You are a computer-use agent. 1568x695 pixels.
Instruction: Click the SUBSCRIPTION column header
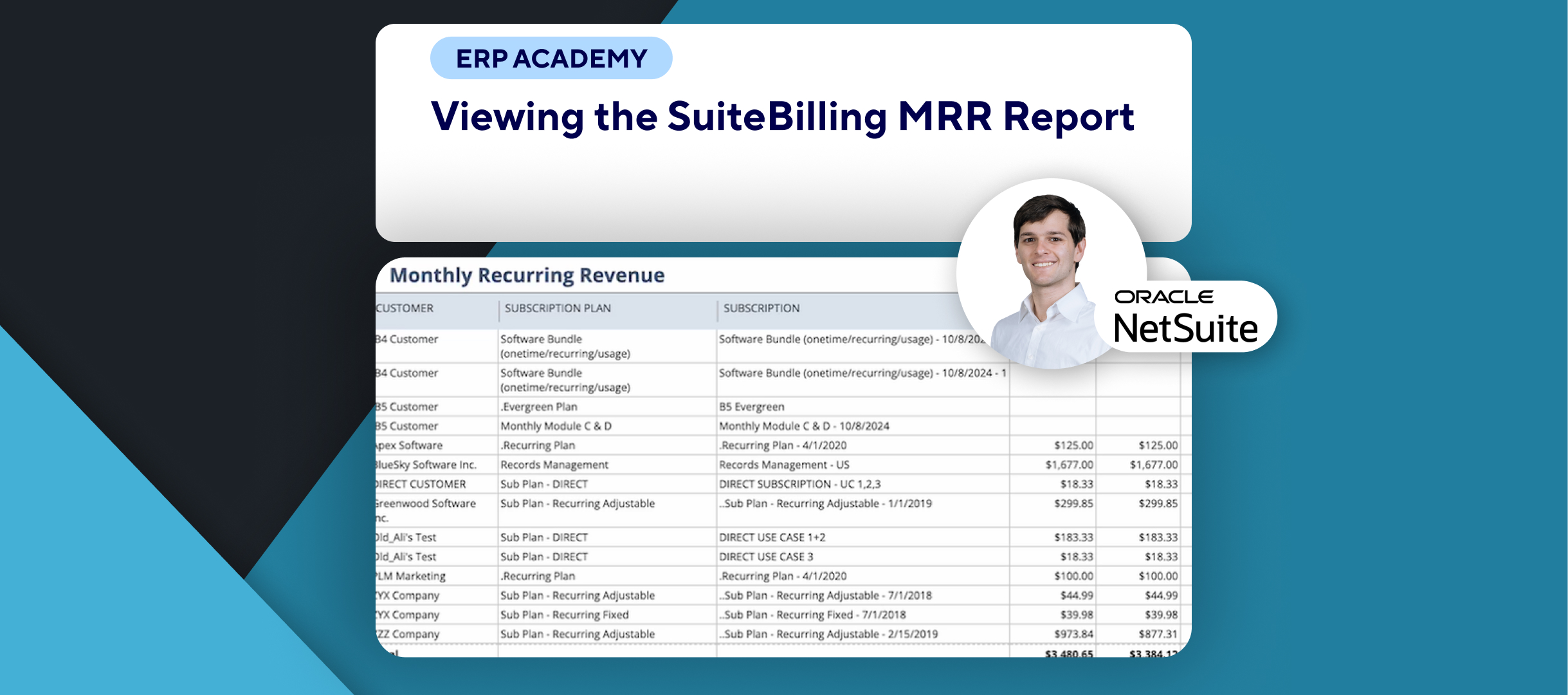coord(761,308)
